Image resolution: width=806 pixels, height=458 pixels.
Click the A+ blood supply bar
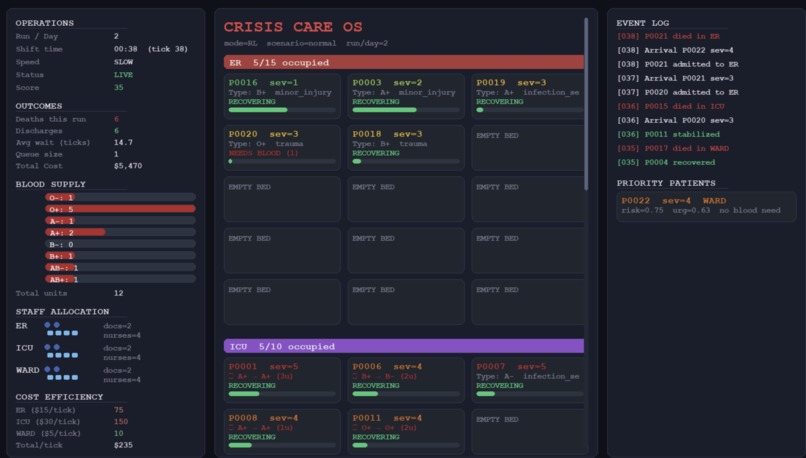(120, 232)
